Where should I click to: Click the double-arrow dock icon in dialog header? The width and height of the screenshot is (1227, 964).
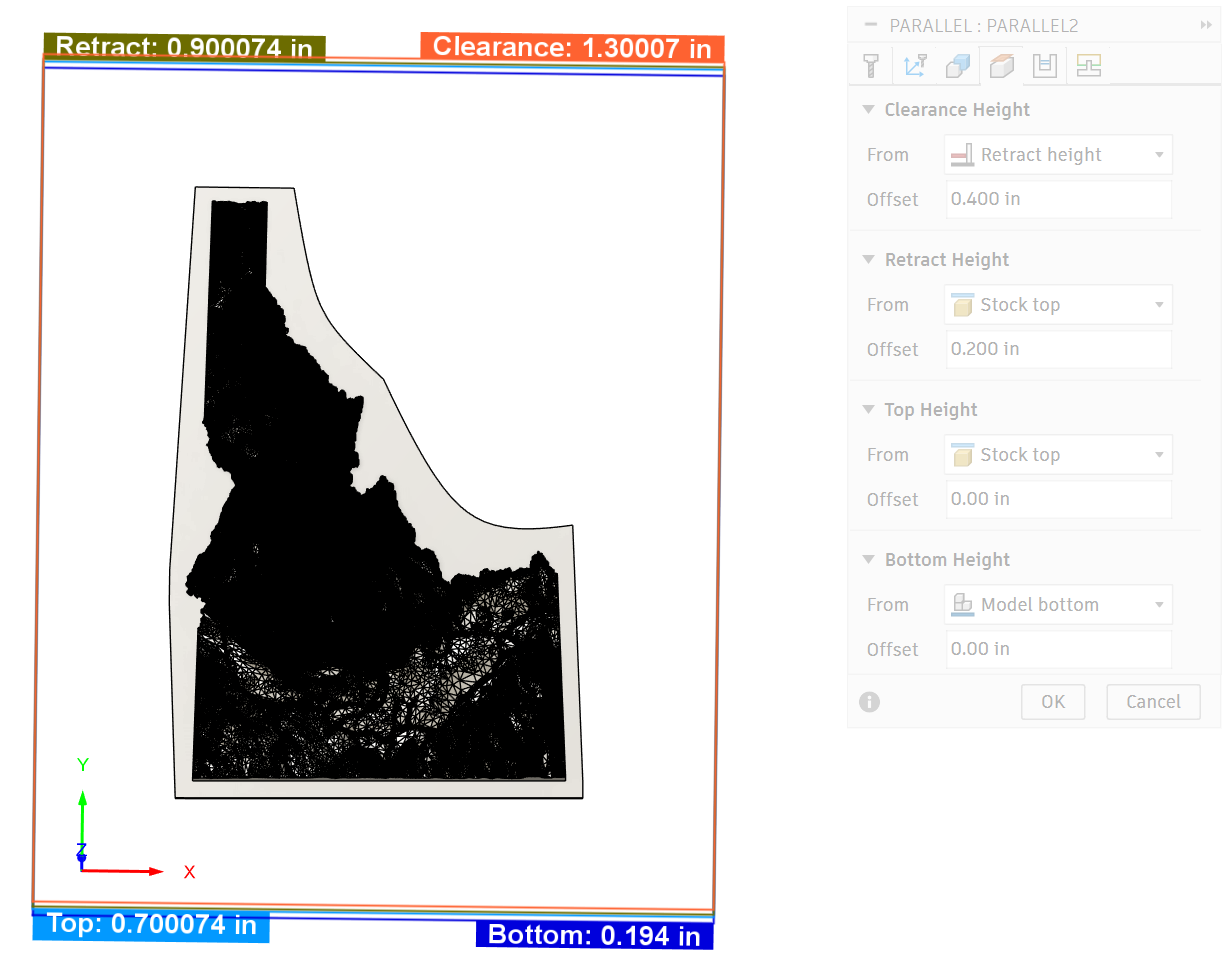1206,25
